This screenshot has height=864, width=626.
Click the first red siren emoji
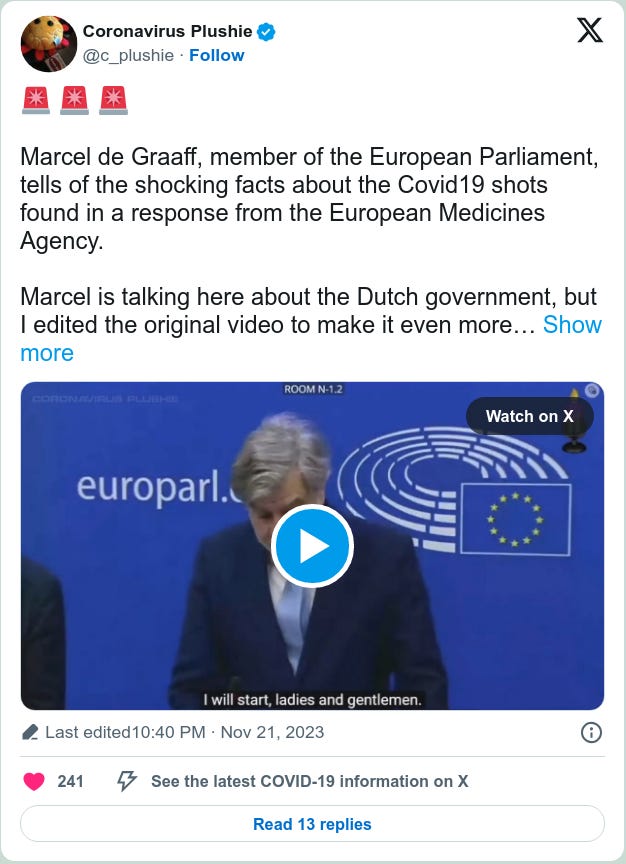[x=36, y=100]
